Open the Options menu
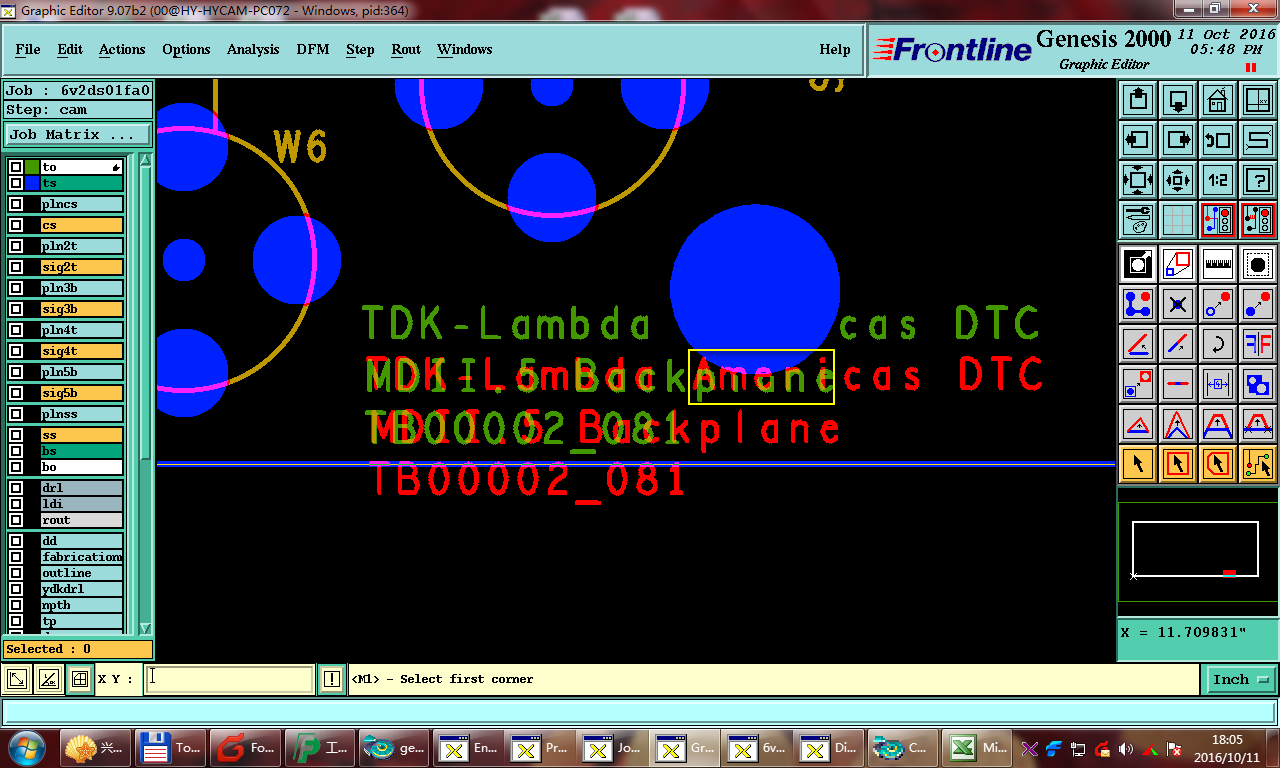The width and height of the screenshot is (1280, 768). [x=186, y=49]
